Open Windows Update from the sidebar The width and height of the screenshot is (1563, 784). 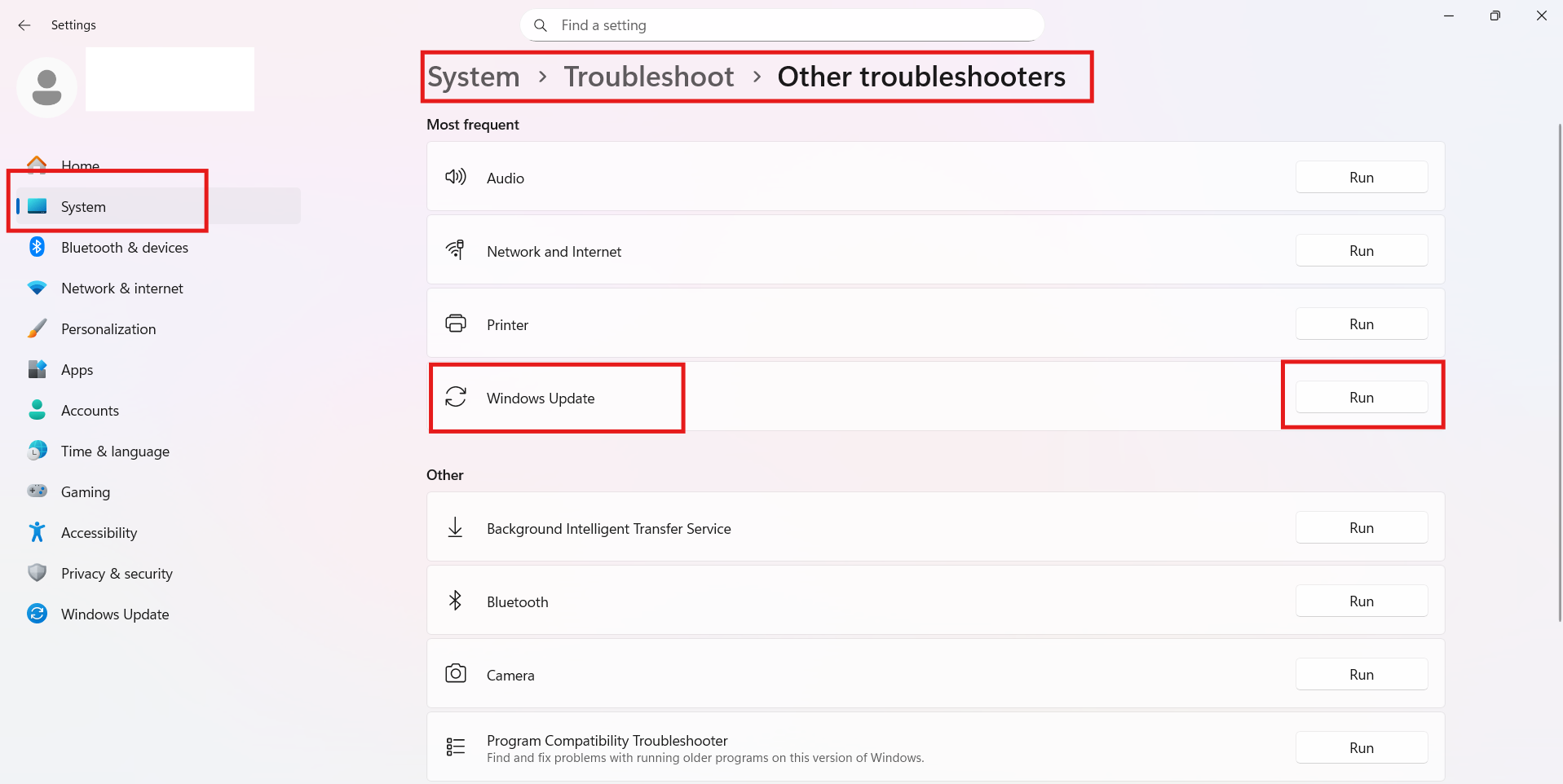tap(115, 614)
